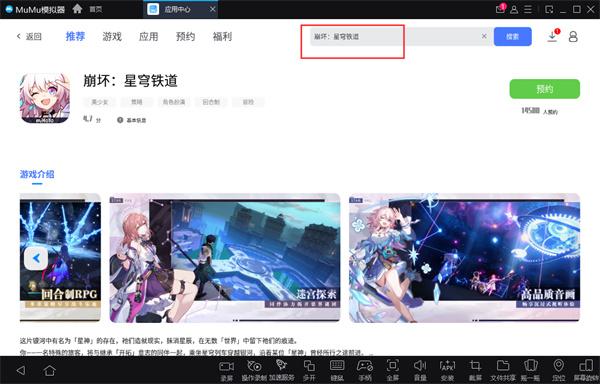Viewport: 600px width, 384px height.
Task: Open the downloads icon with red badge
Action: [x=553, y=36]
